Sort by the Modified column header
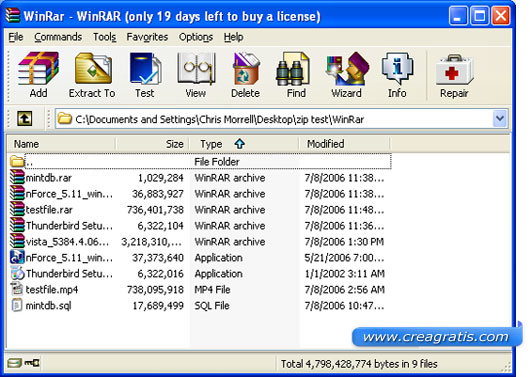The image size is (530, 377). point(344,144)
